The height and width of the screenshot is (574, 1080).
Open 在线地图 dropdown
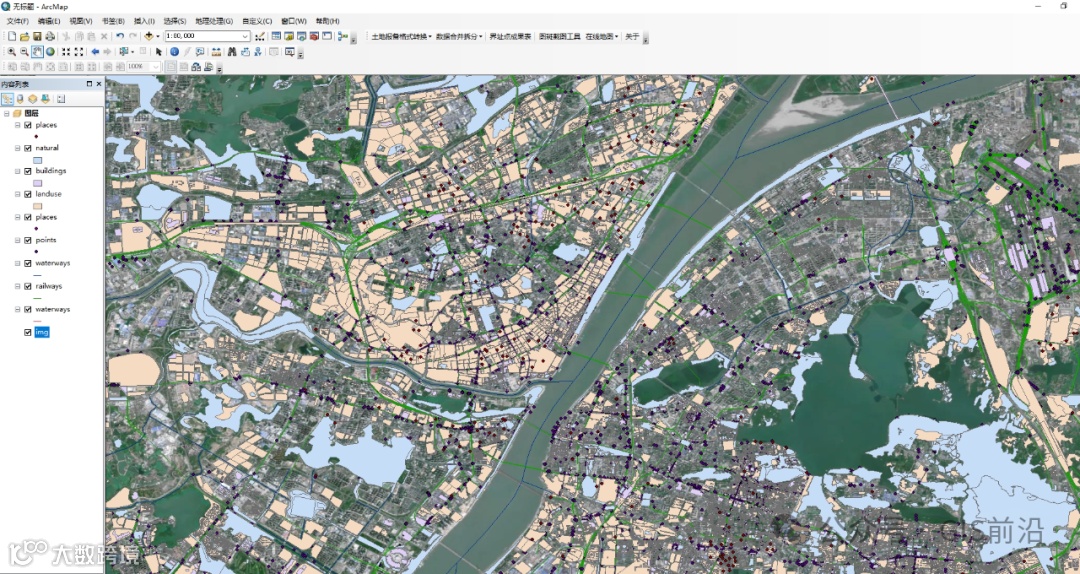(x=602, y=37)
